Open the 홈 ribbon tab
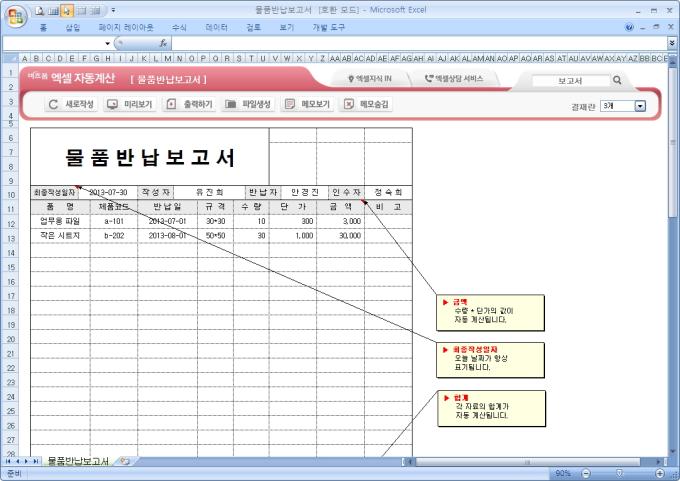 coord(43,28)
